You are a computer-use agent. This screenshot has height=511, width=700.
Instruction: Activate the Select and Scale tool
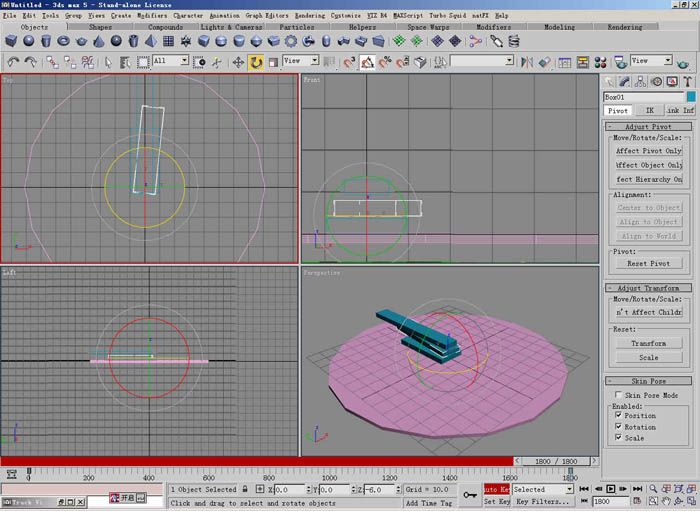pyautogui.click(x=273, y=62)
